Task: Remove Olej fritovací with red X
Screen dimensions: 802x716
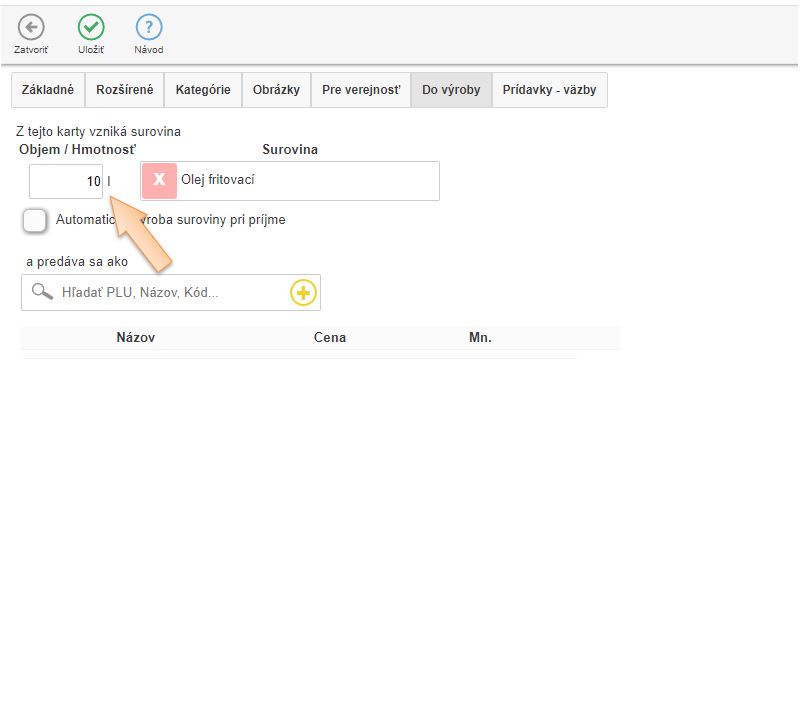Action: (x=159, y=180)
